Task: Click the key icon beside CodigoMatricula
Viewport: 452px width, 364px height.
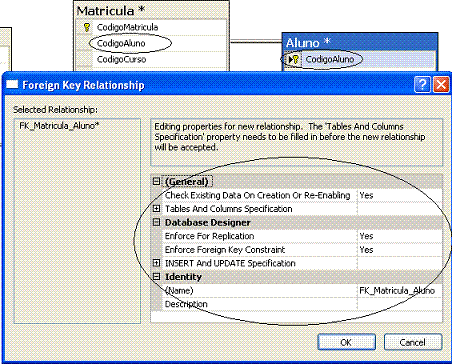Action: tap(87, 27)
